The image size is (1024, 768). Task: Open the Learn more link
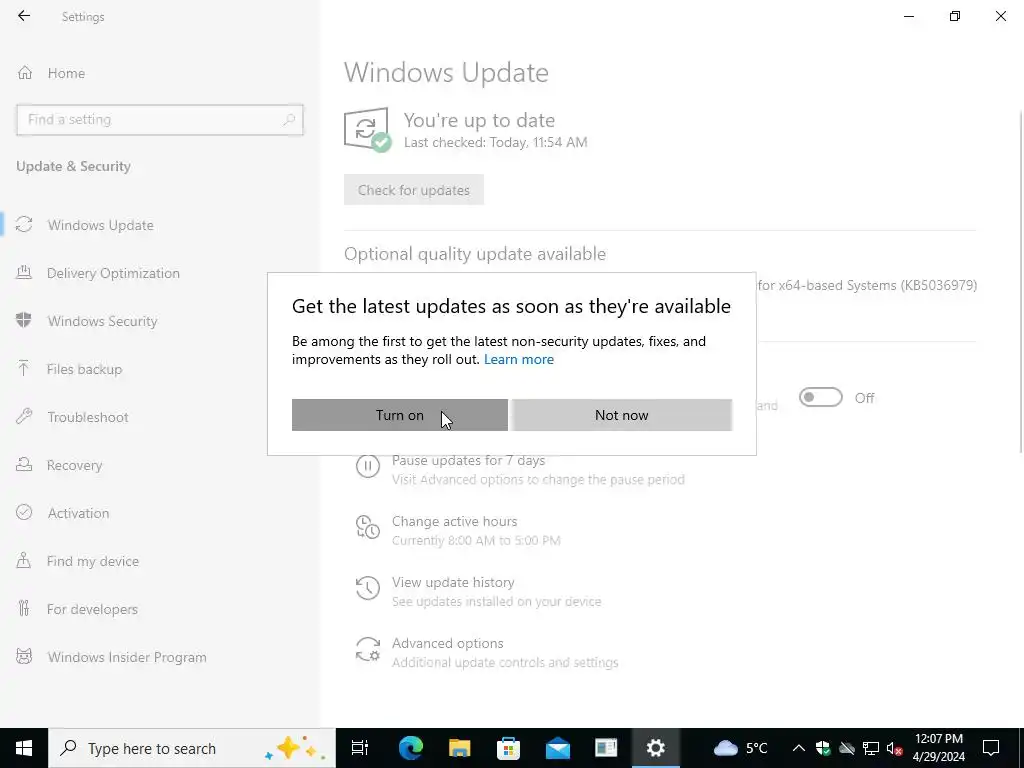[x=519, y=359]
